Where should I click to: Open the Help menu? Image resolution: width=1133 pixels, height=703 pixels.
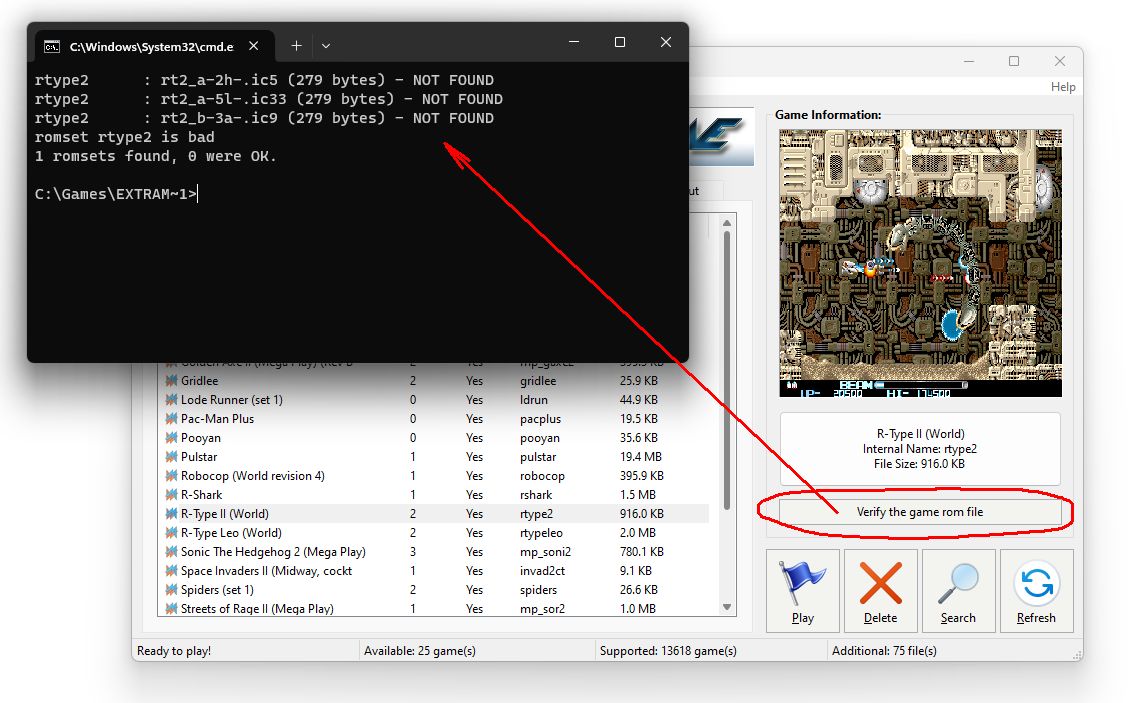(1062, 87)
